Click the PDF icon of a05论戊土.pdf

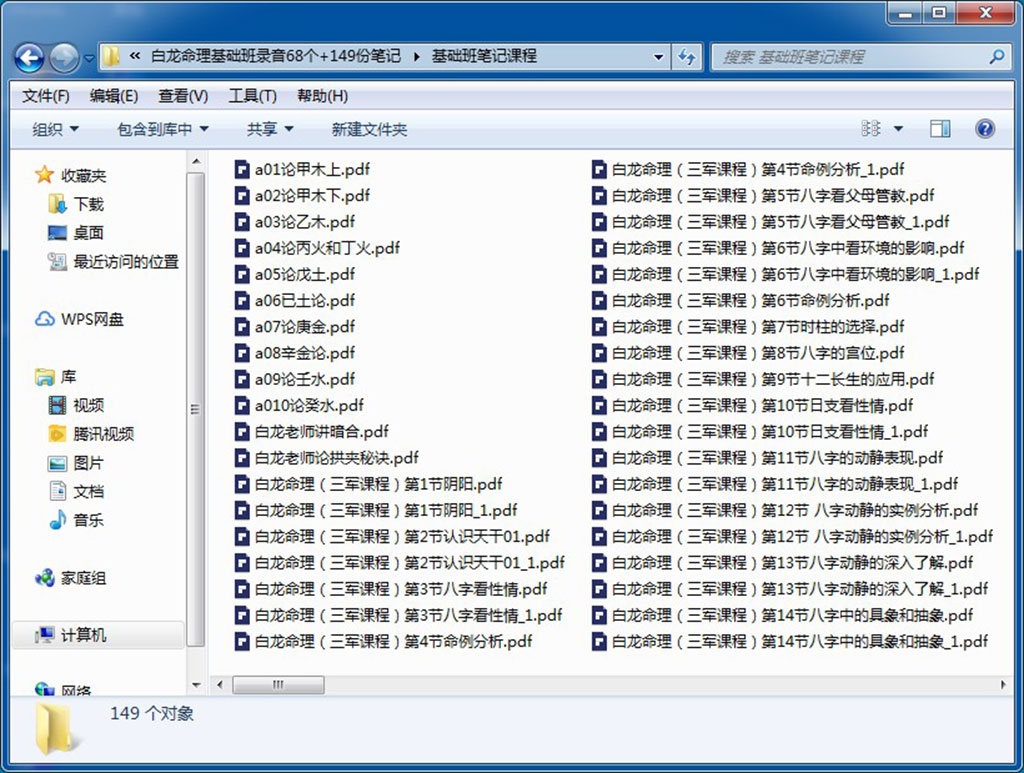point(242,274)
